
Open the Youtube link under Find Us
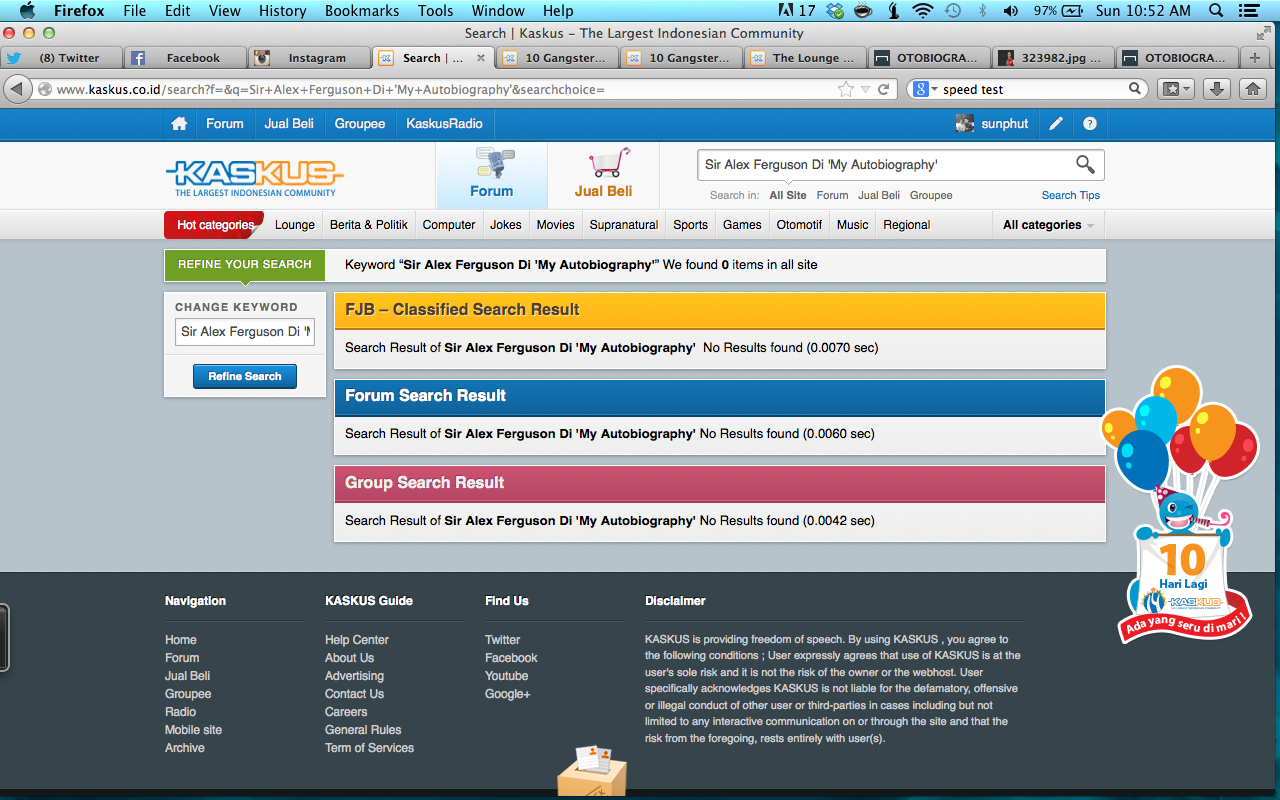(x=507, y=676)
